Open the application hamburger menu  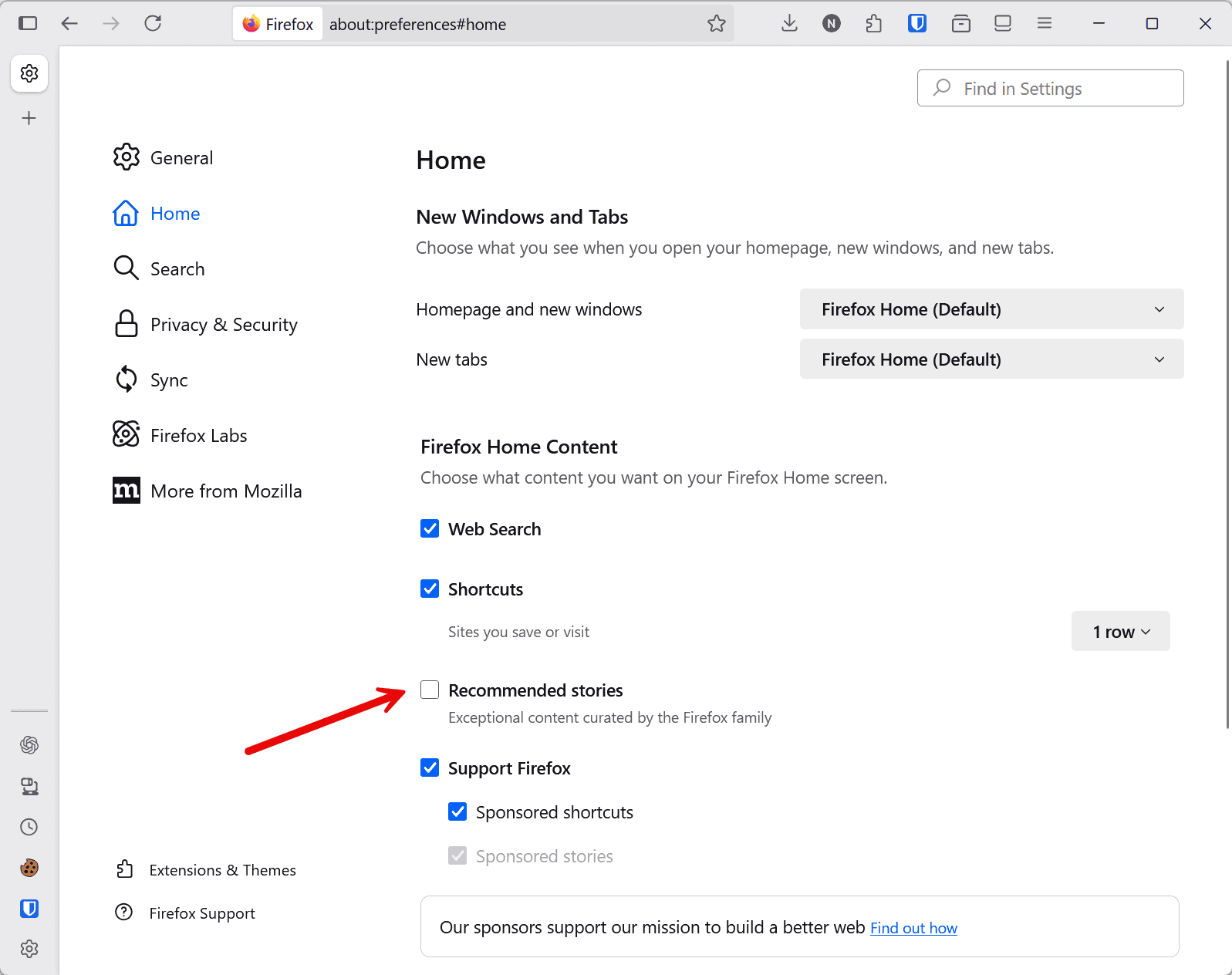point(1045,24)
